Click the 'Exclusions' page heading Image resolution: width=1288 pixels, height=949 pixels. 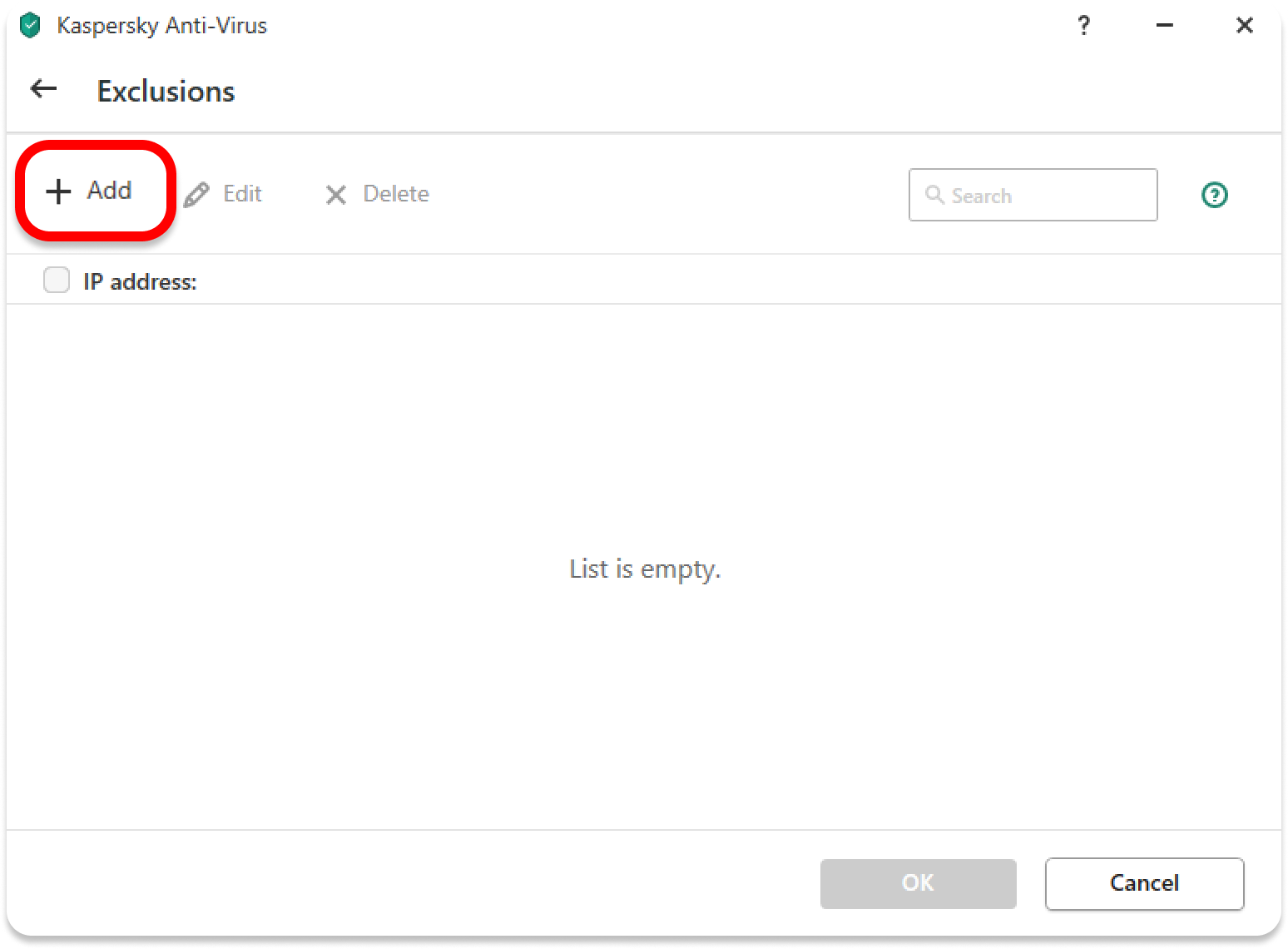click(166, 91)
